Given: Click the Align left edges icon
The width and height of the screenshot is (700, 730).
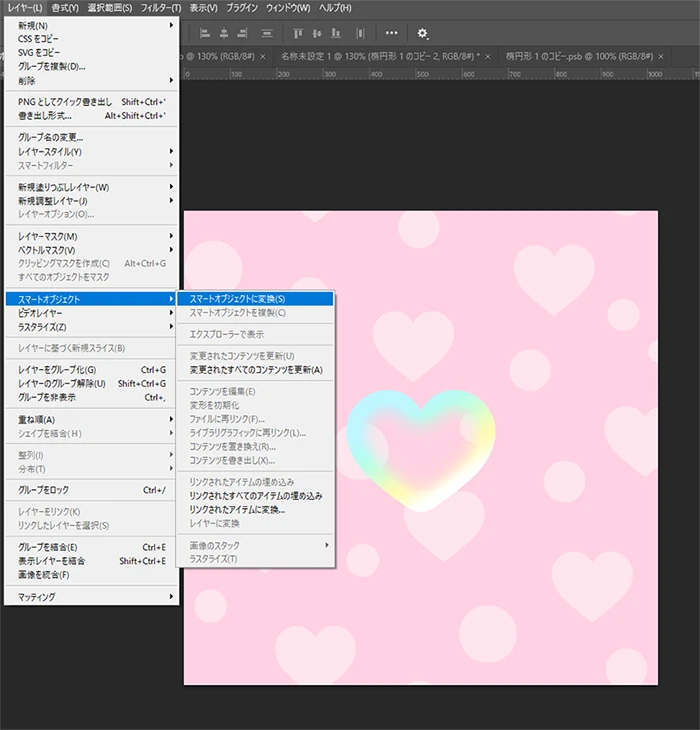Looking at the screenshot, I should [203, 33].
